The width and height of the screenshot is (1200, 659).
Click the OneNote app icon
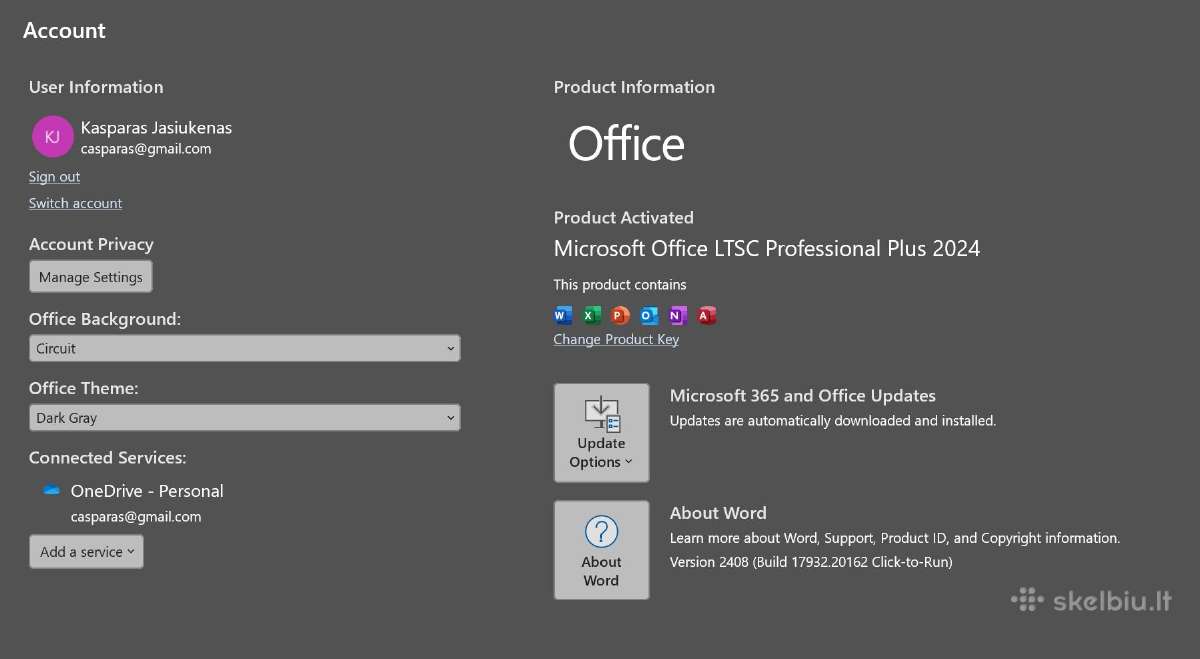tap(678, 316)
